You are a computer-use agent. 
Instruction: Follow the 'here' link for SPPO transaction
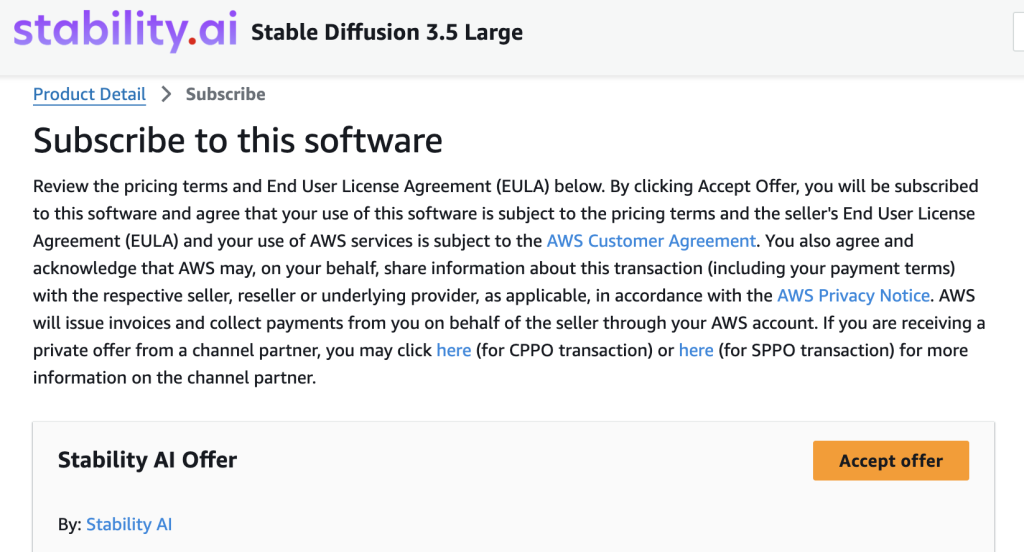[696, 350]
